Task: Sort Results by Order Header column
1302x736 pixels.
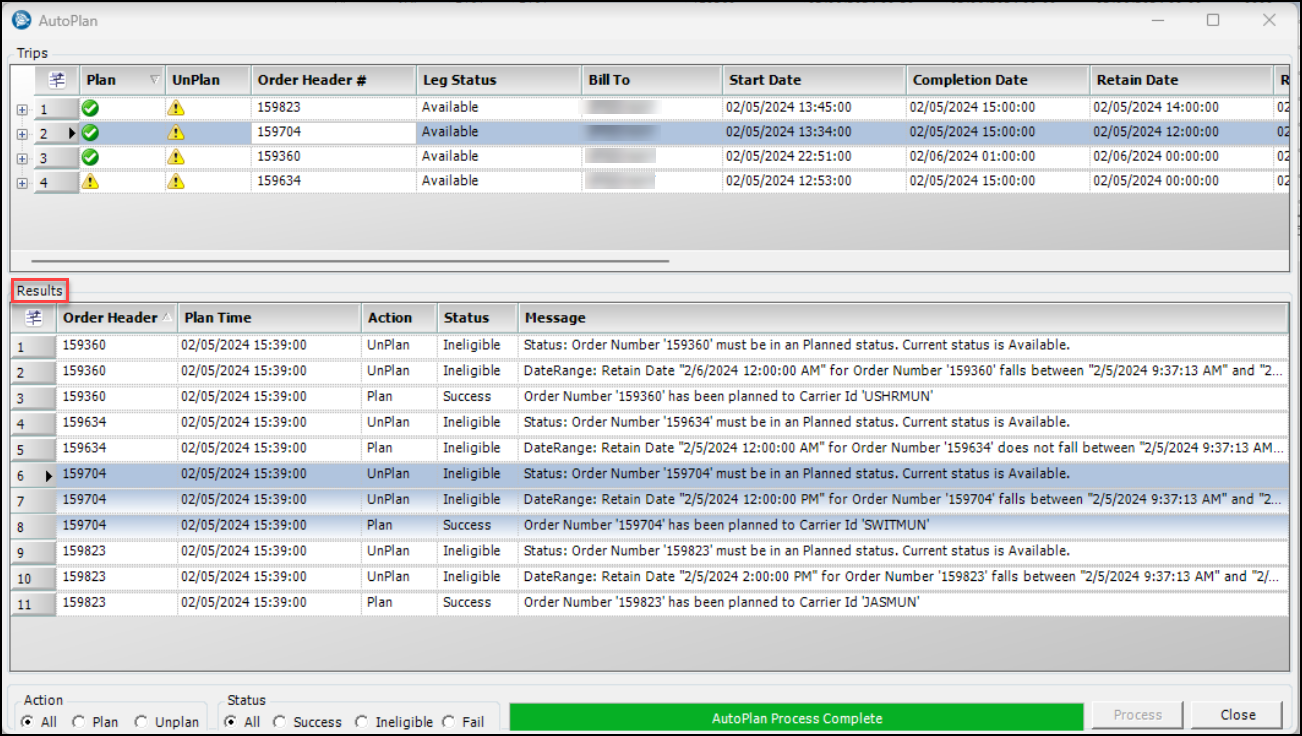Action: (110, 318)
